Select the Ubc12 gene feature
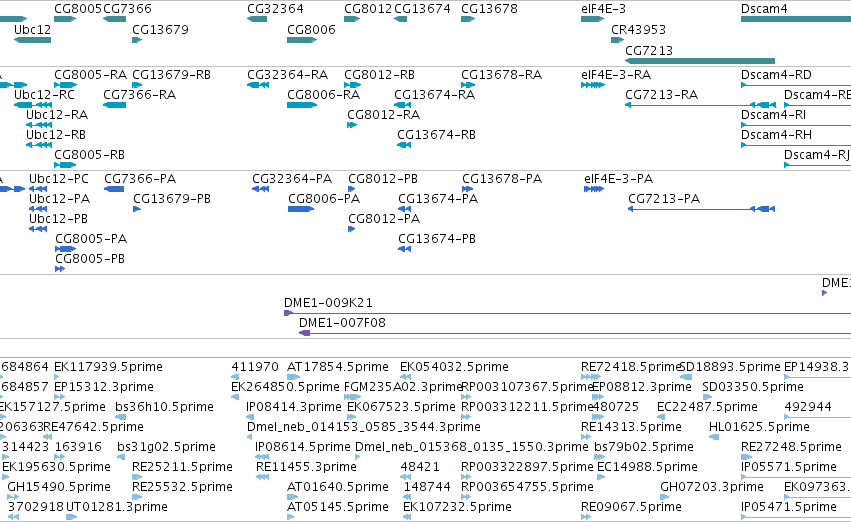The image size is (851, 522). tap(32, 40)
